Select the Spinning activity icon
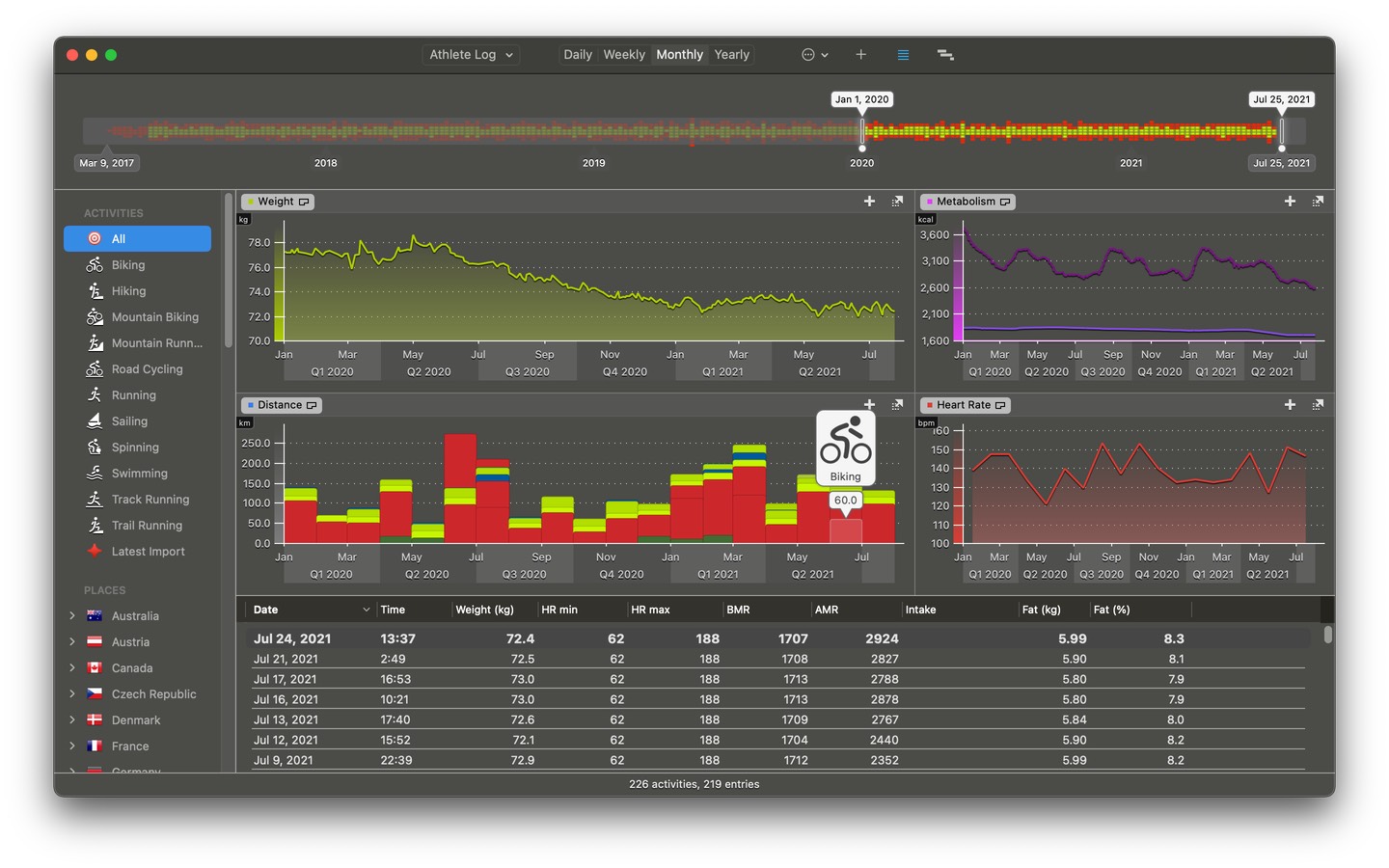This screenshot has width=1389, height=868. [x=95, y=448]
